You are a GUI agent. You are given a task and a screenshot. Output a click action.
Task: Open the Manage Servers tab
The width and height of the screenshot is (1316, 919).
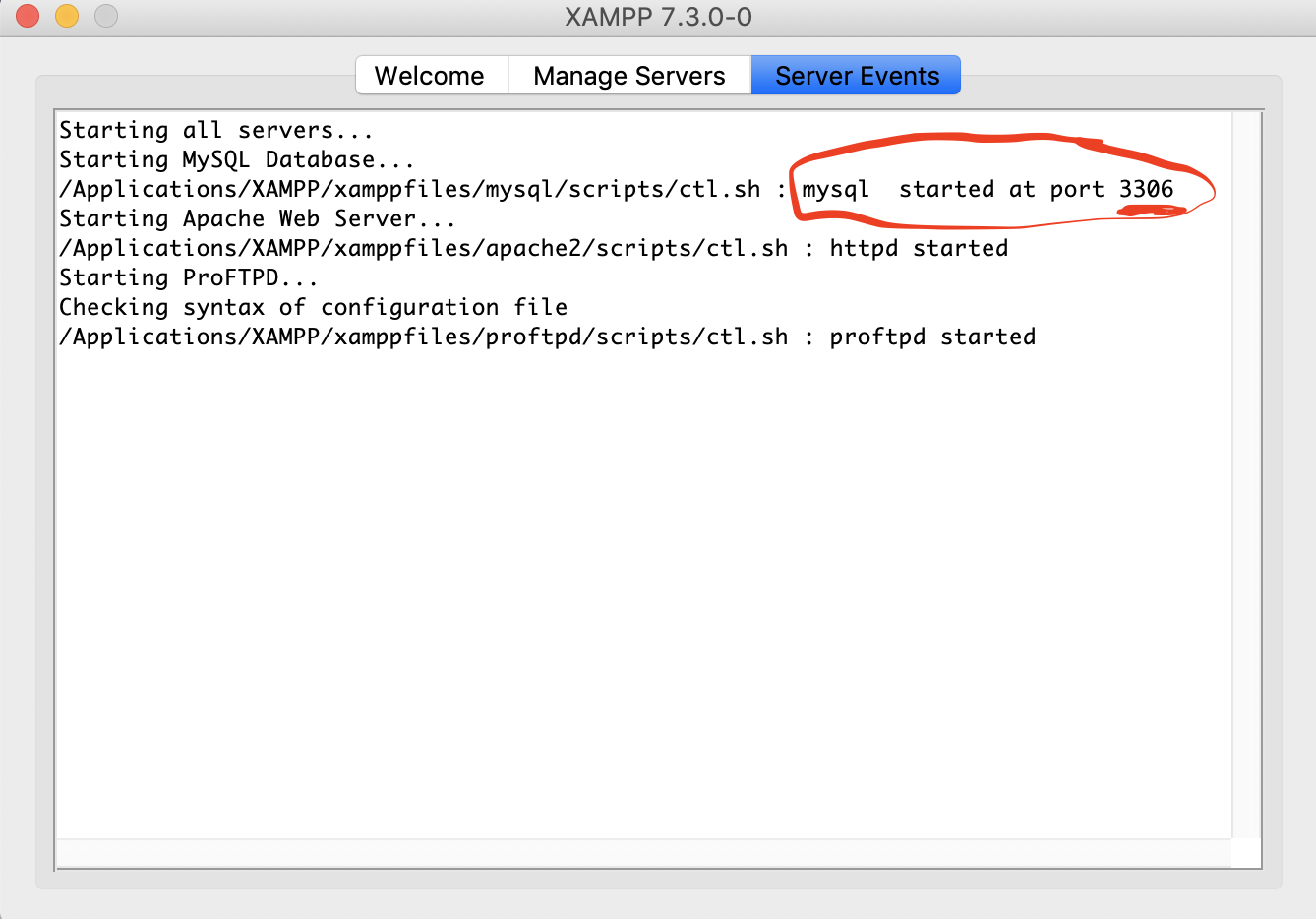point(629,76)
